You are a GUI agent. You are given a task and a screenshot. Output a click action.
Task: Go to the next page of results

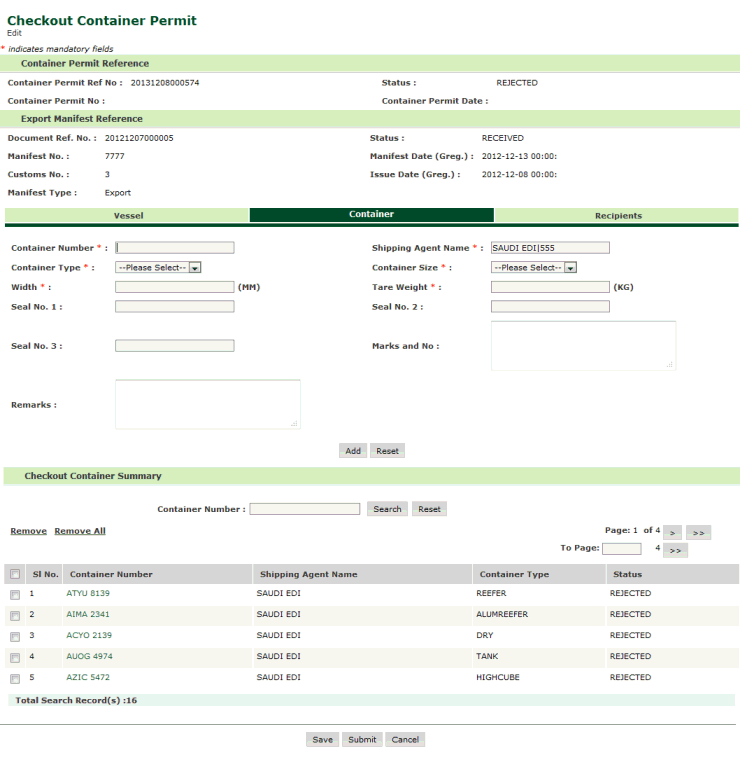coord(673,532)
